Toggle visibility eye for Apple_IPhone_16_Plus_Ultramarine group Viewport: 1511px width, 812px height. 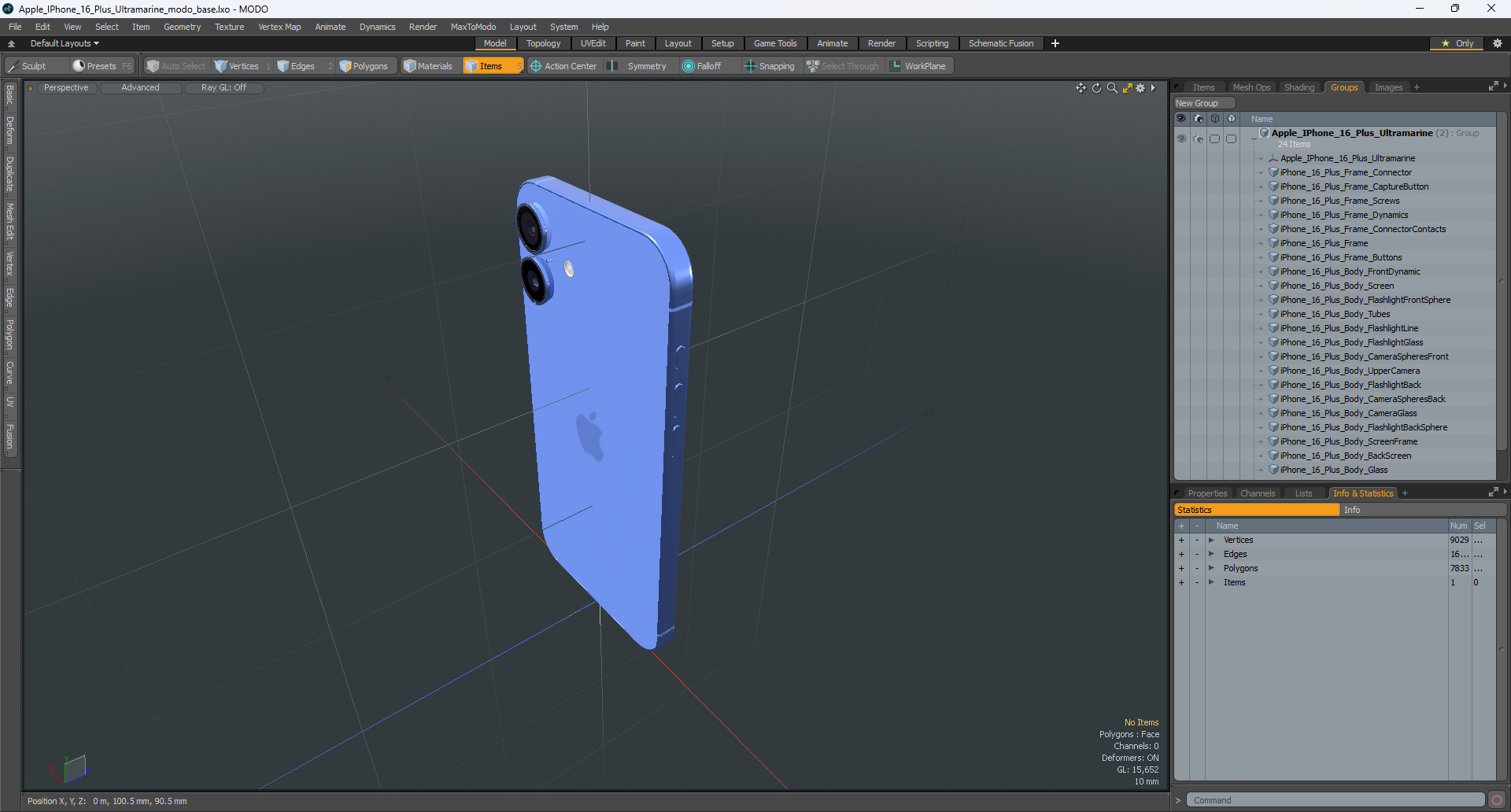coord(1181,138)
